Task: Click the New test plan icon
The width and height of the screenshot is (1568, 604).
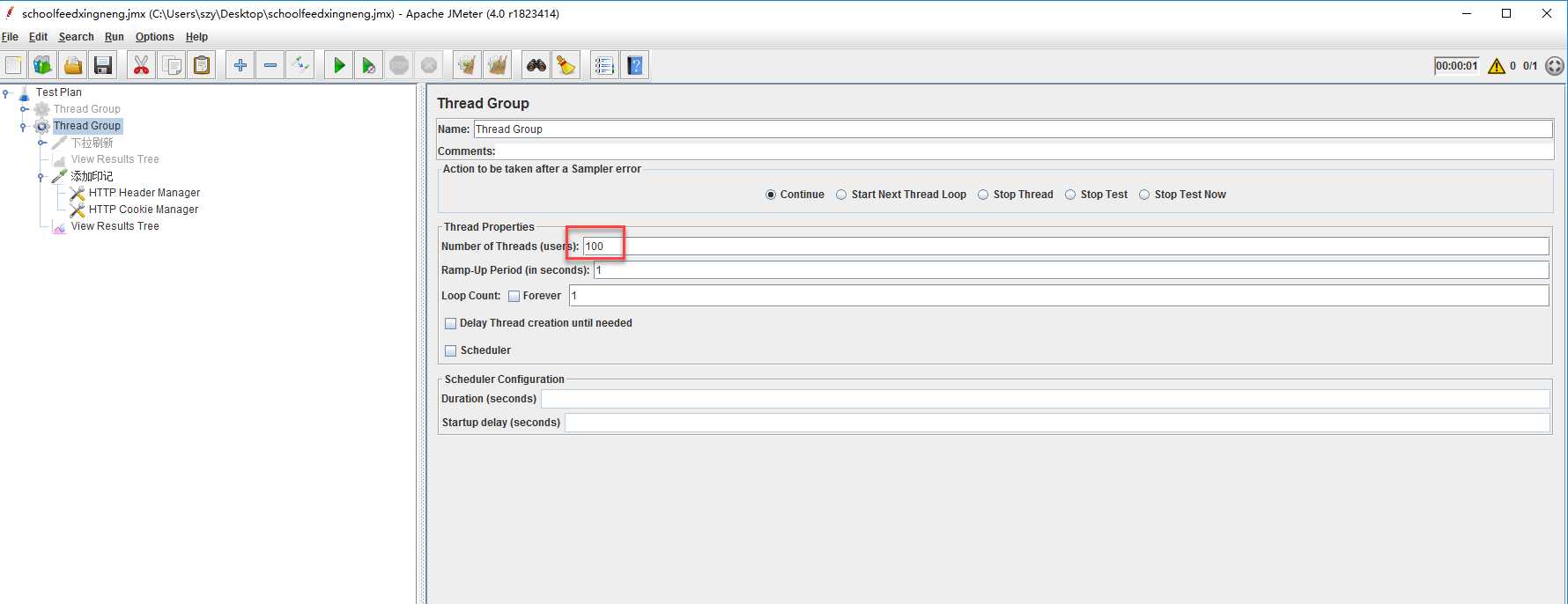Action: click(13, 65)
